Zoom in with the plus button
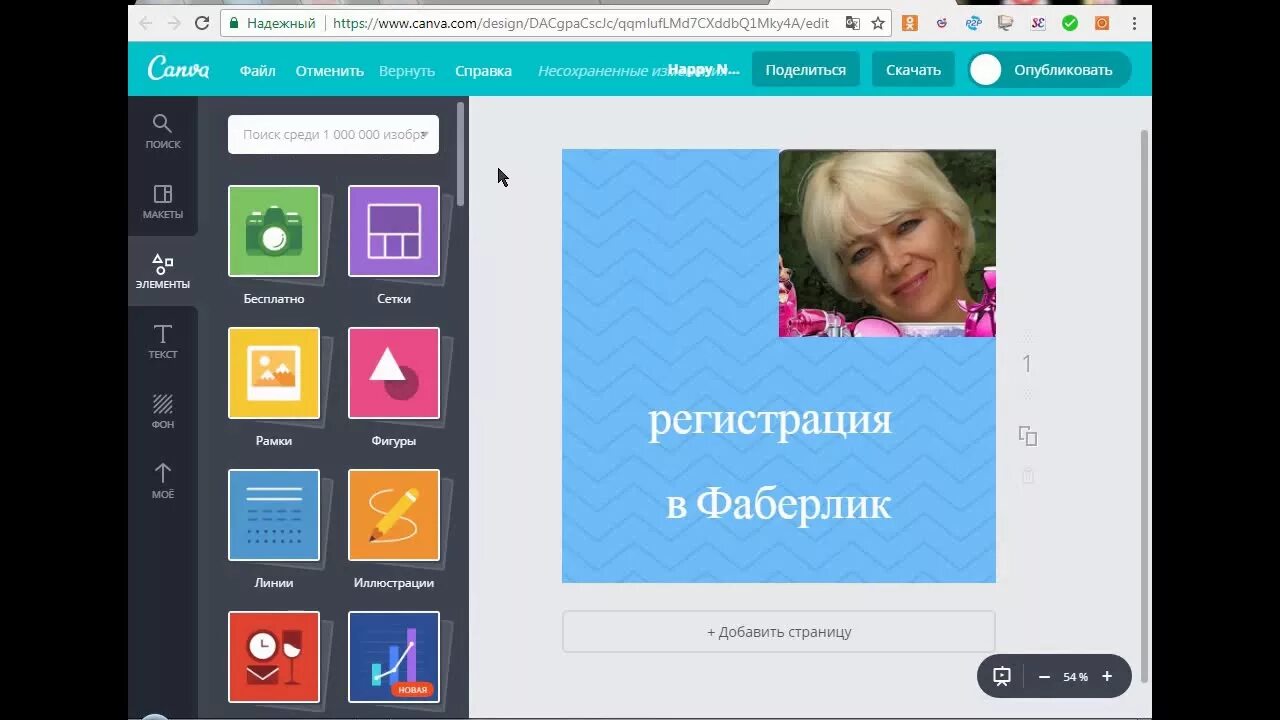The height and width of the screenshot is (720, 1280). tap(1107, 677)
